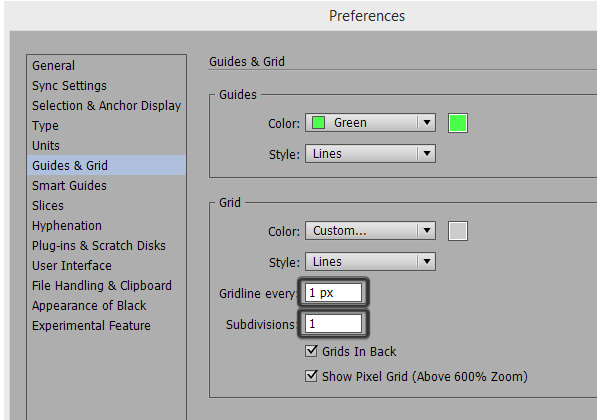Toggle the Grids In Back checkbox
Screen dimensions: 600x420
(311, 351)
